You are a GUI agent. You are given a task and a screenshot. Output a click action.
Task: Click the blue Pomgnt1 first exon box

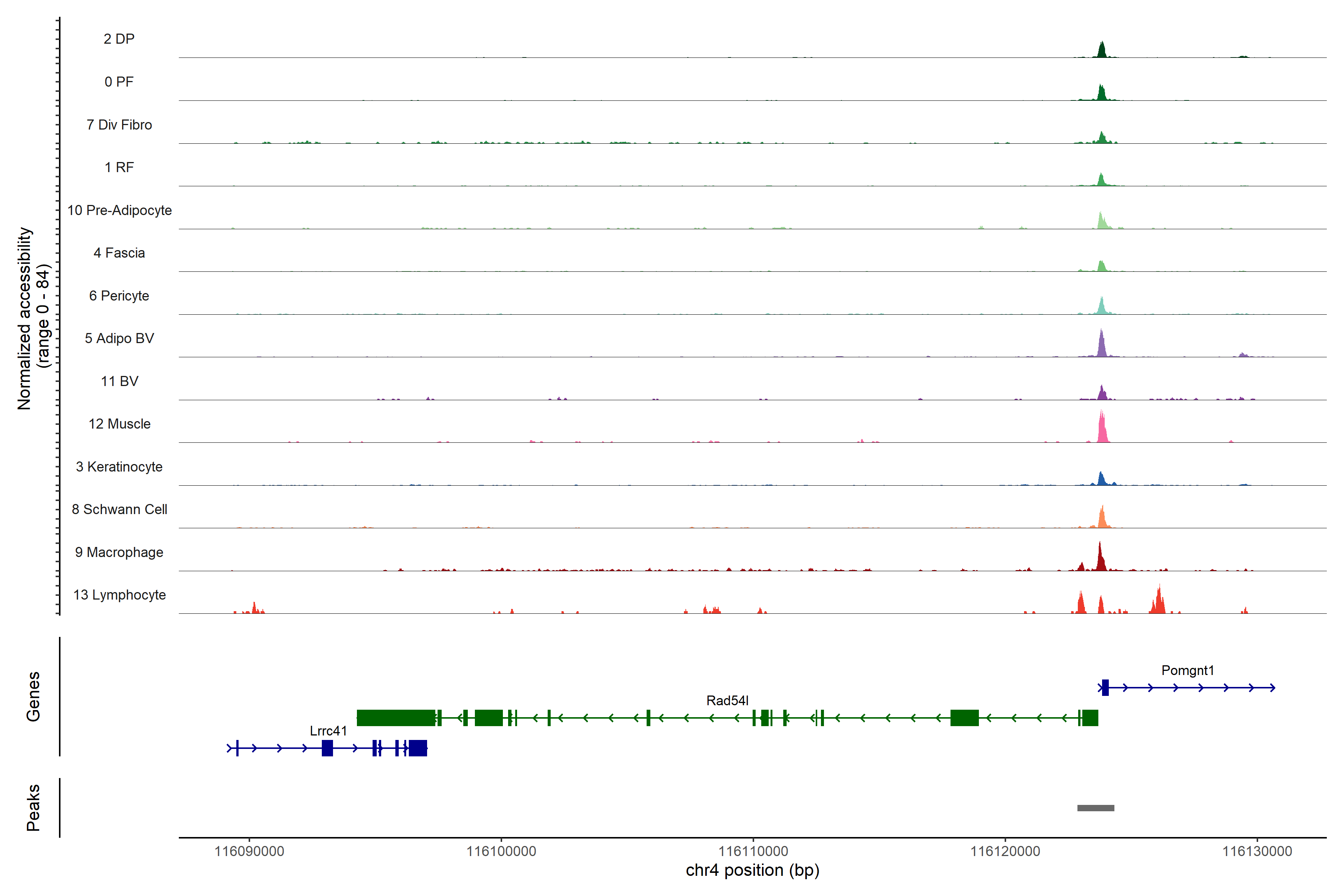pyautogui.click(x=1105, y=687)
